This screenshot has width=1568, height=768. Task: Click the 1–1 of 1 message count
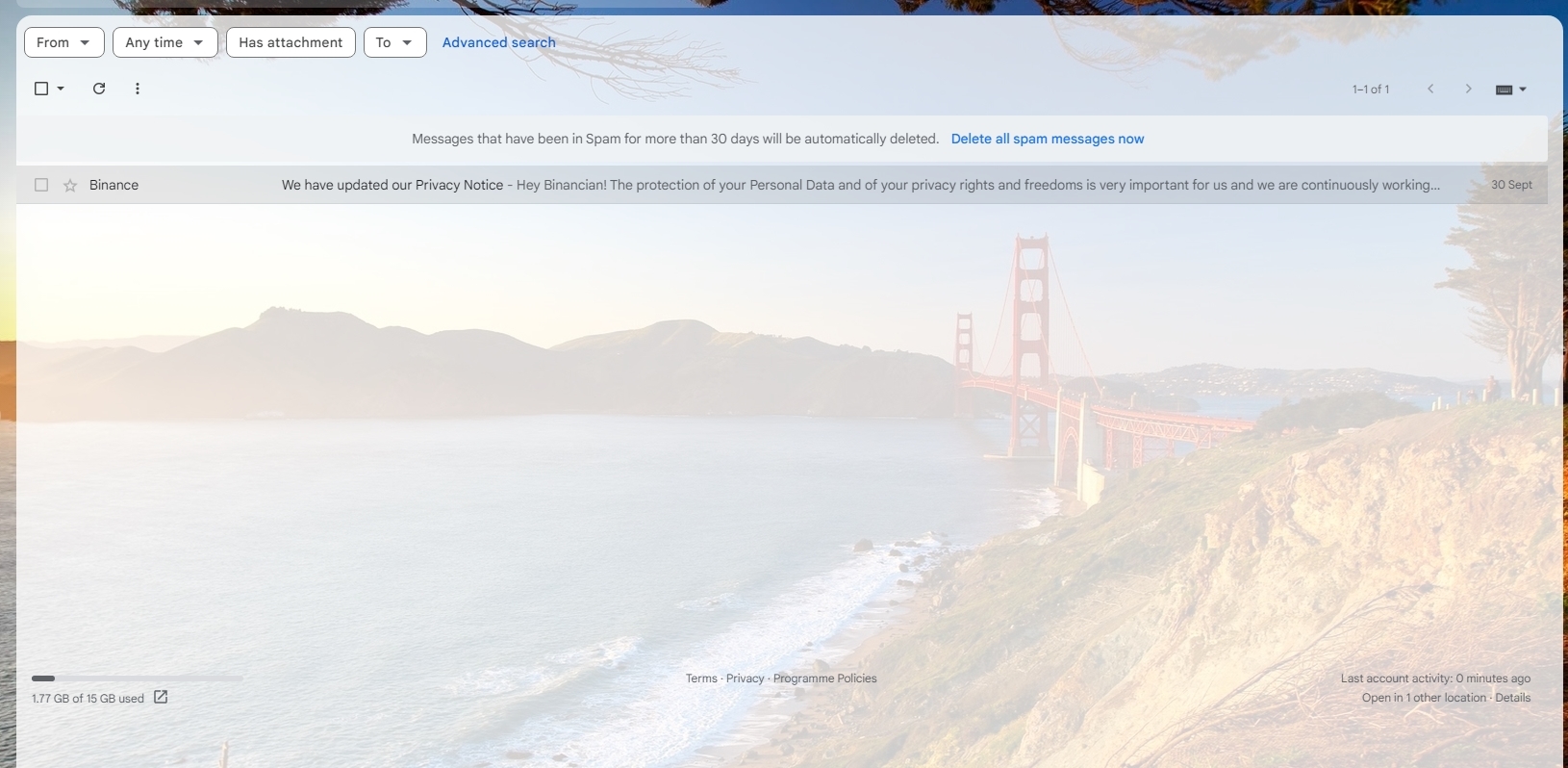1371,90
